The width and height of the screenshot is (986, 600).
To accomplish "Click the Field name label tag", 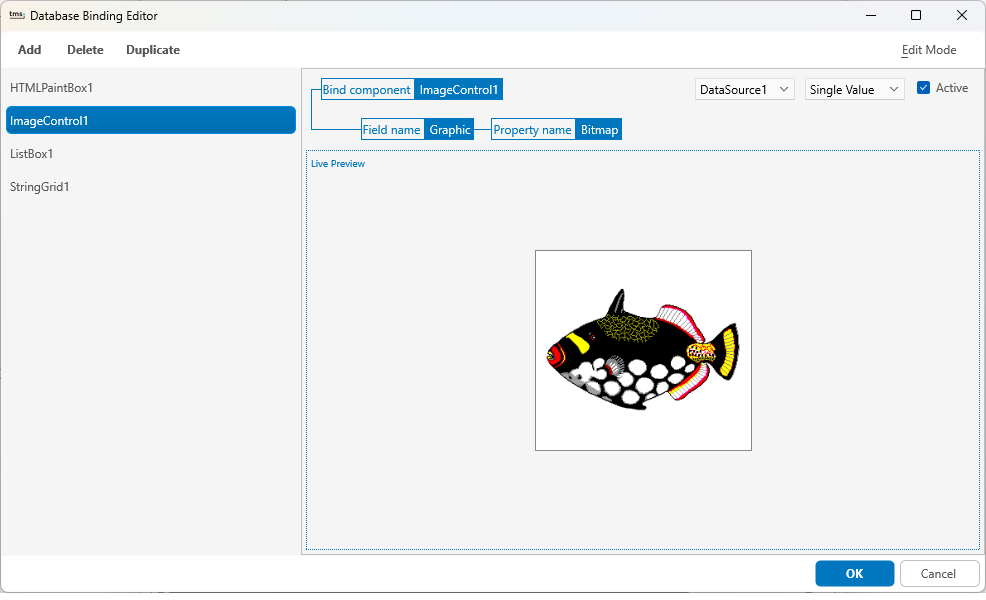I will click(x=391, y=129).
